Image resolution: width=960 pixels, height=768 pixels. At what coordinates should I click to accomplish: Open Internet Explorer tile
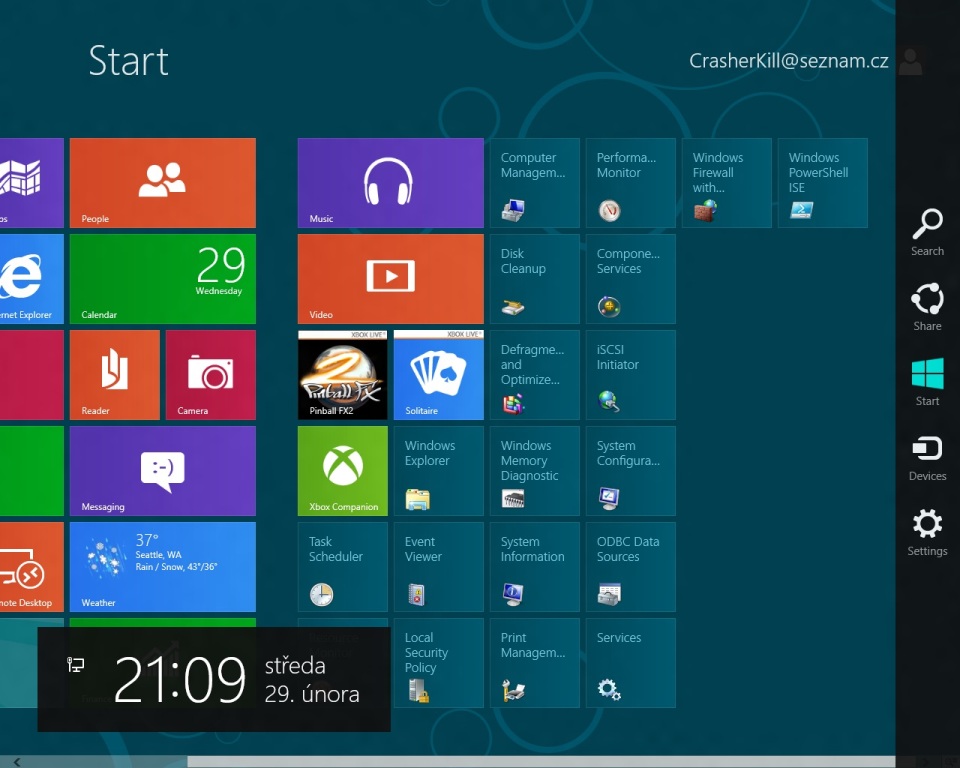(32, 279)
